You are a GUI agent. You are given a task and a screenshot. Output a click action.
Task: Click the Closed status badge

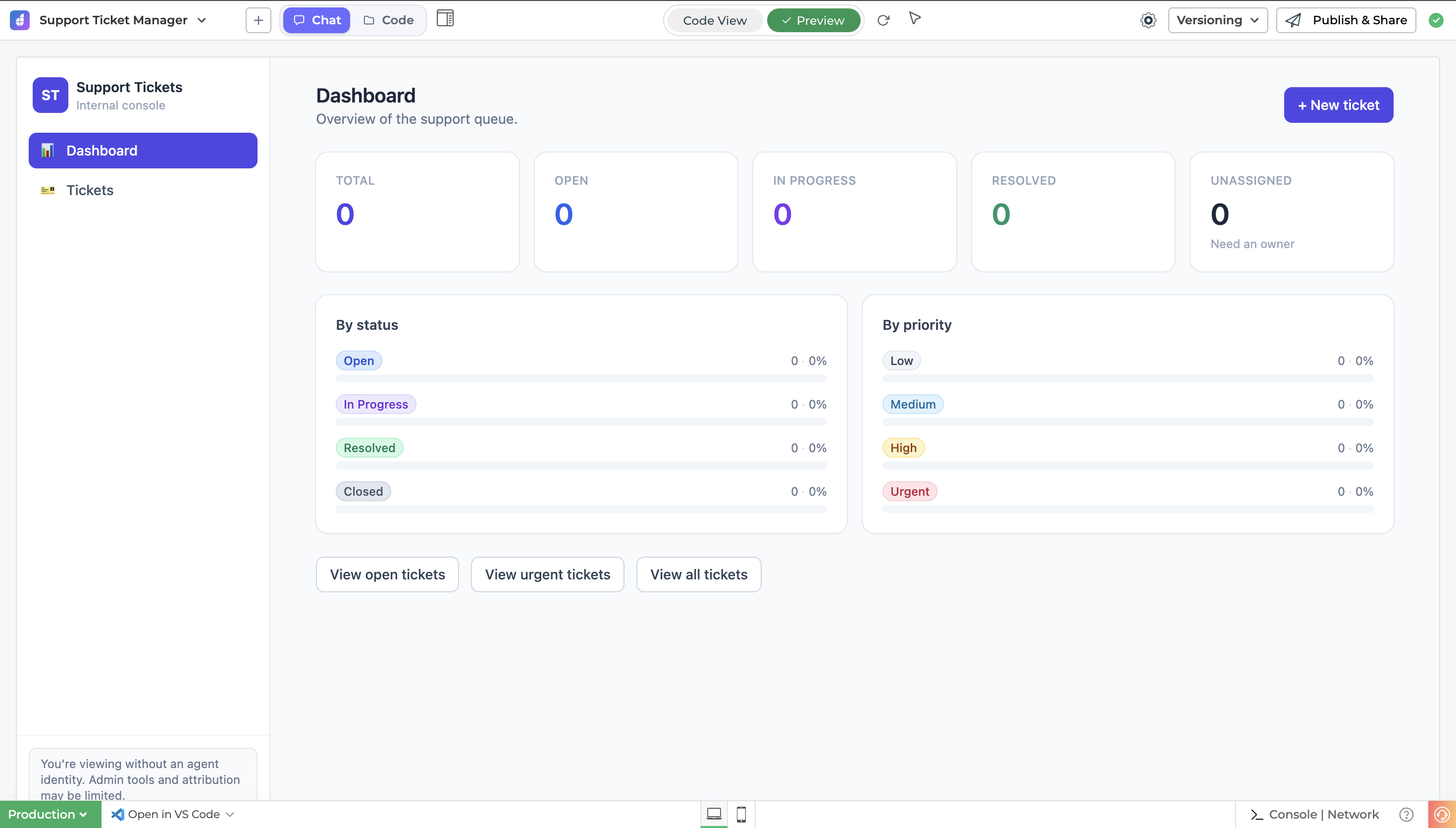pyautogui.click(x=364, y=491)
